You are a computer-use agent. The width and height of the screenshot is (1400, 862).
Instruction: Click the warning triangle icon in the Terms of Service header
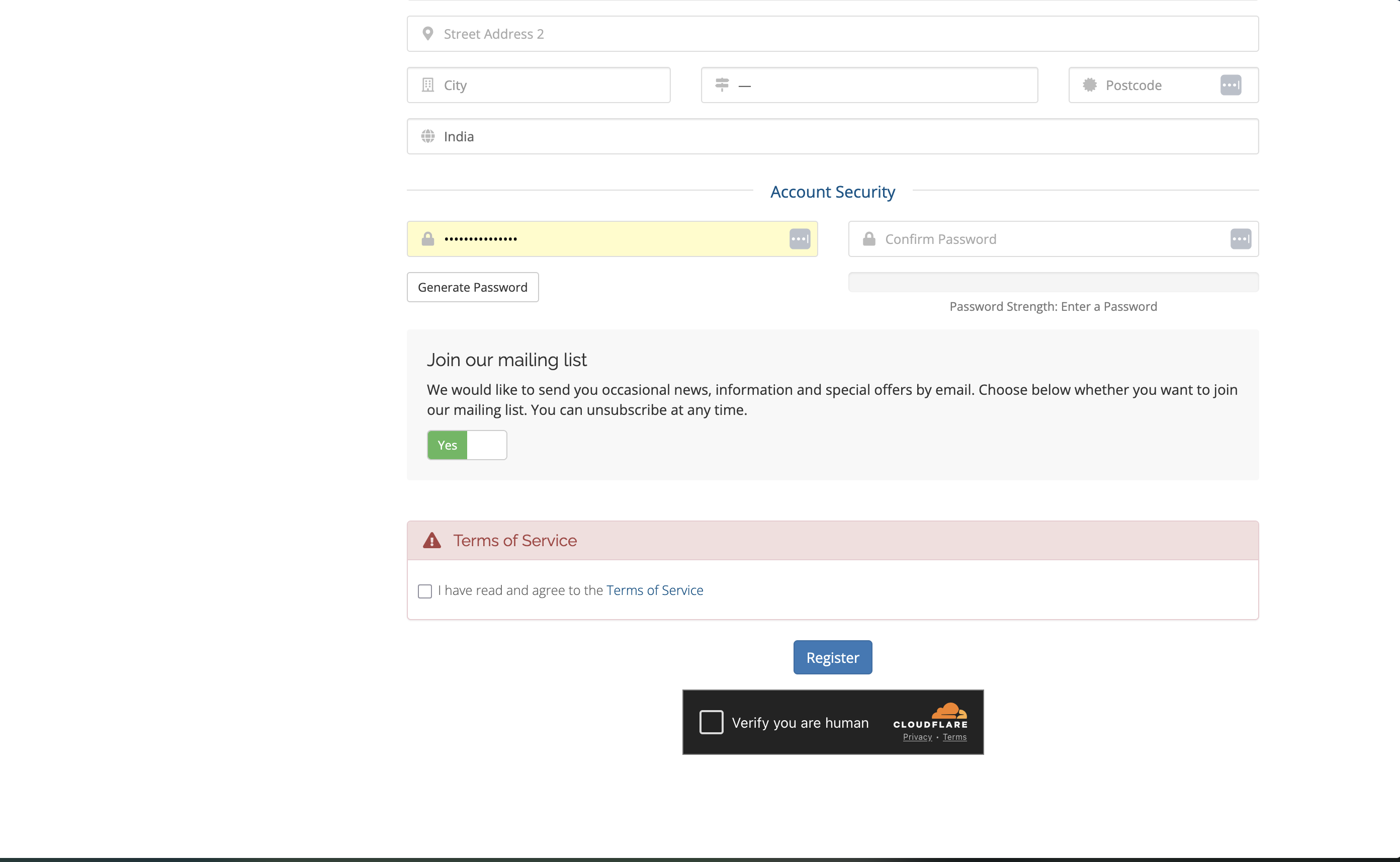pos(431,541)
